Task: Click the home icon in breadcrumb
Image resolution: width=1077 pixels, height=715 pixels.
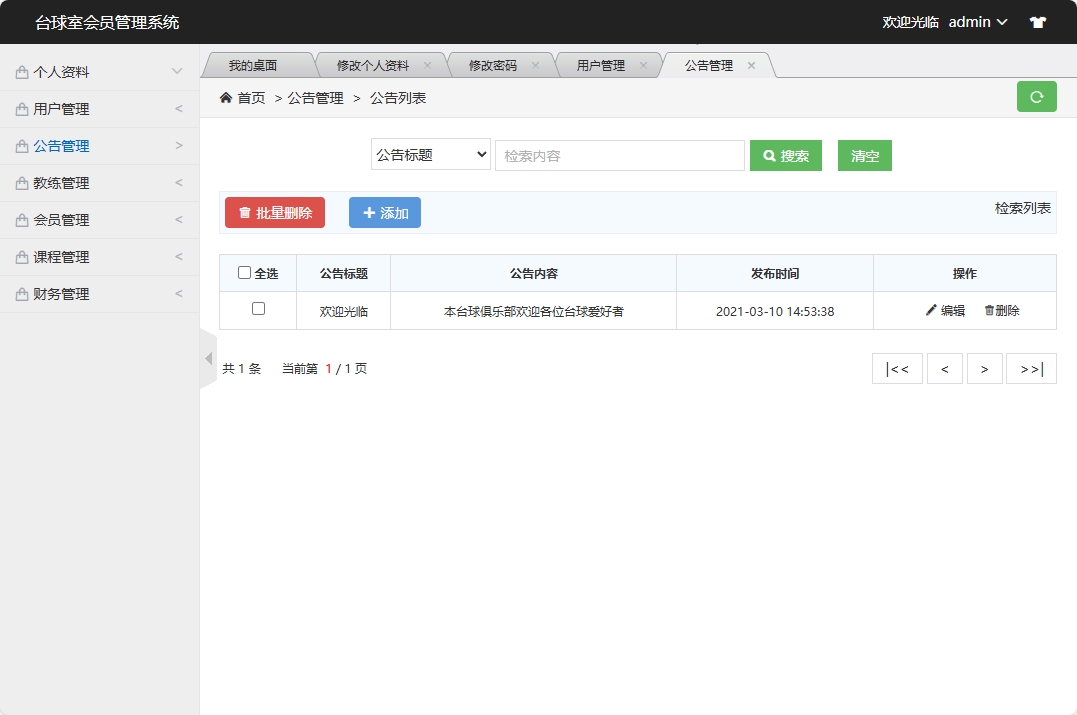Action: pos(225,97)
